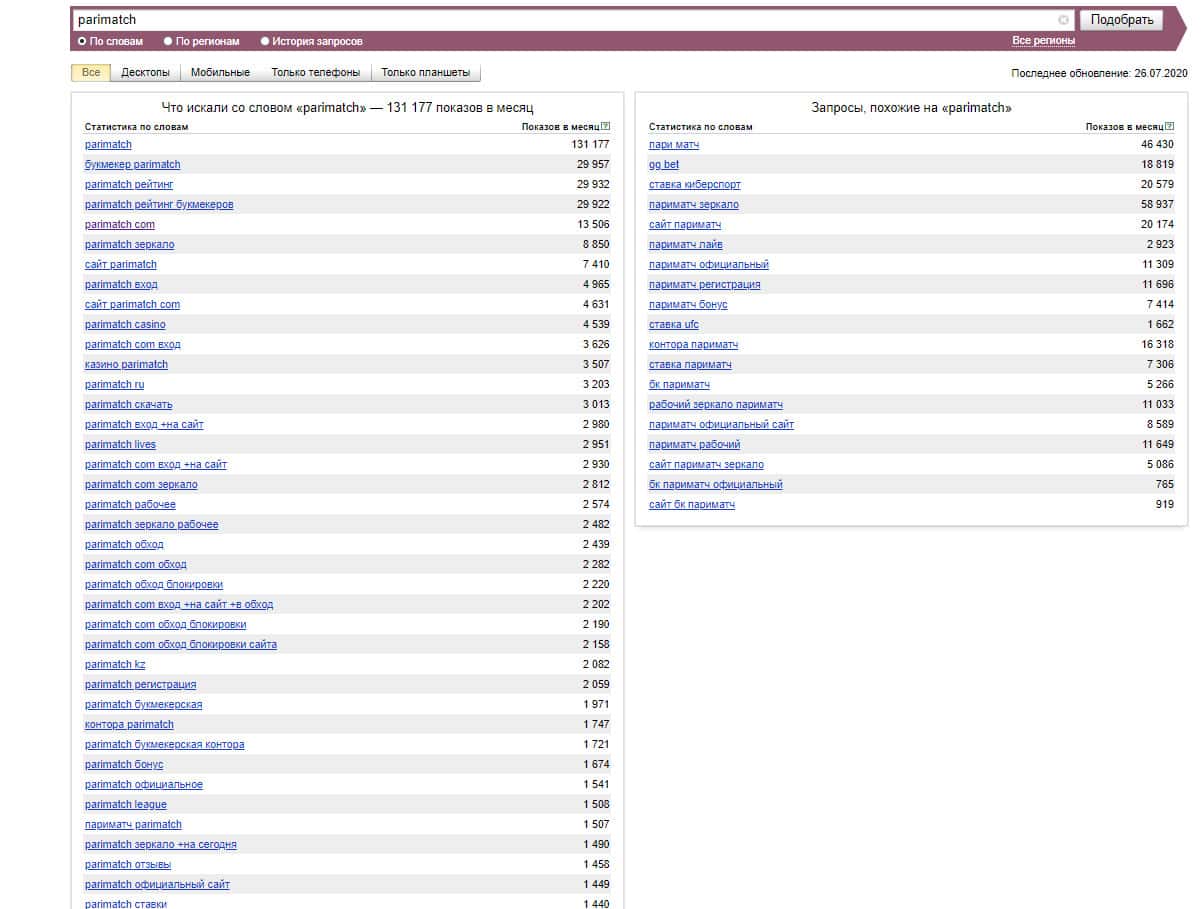Switch to the 'Десктопы' tab

pos(145,73)
